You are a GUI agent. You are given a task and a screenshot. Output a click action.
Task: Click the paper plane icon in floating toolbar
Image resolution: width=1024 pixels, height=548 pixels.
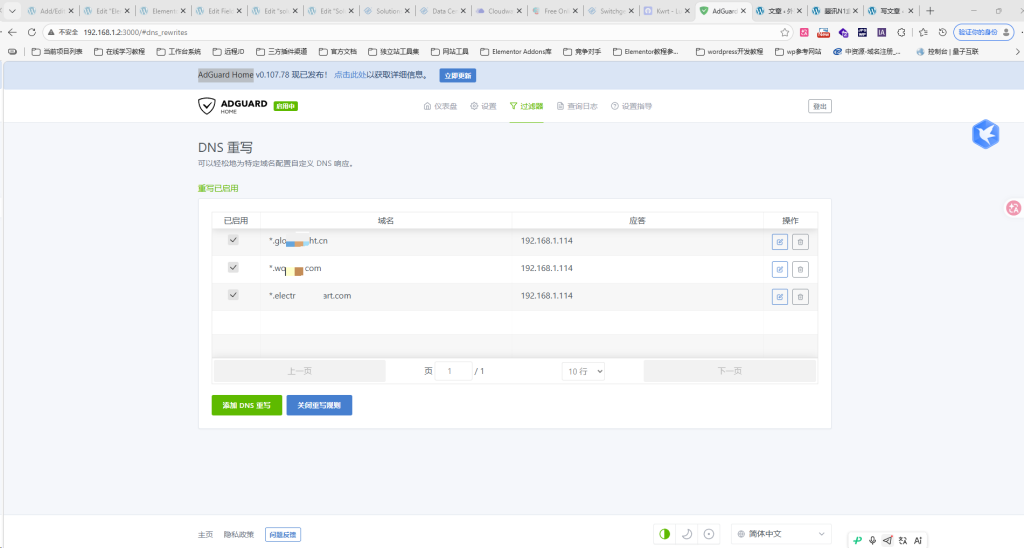(x=888, y=540)
